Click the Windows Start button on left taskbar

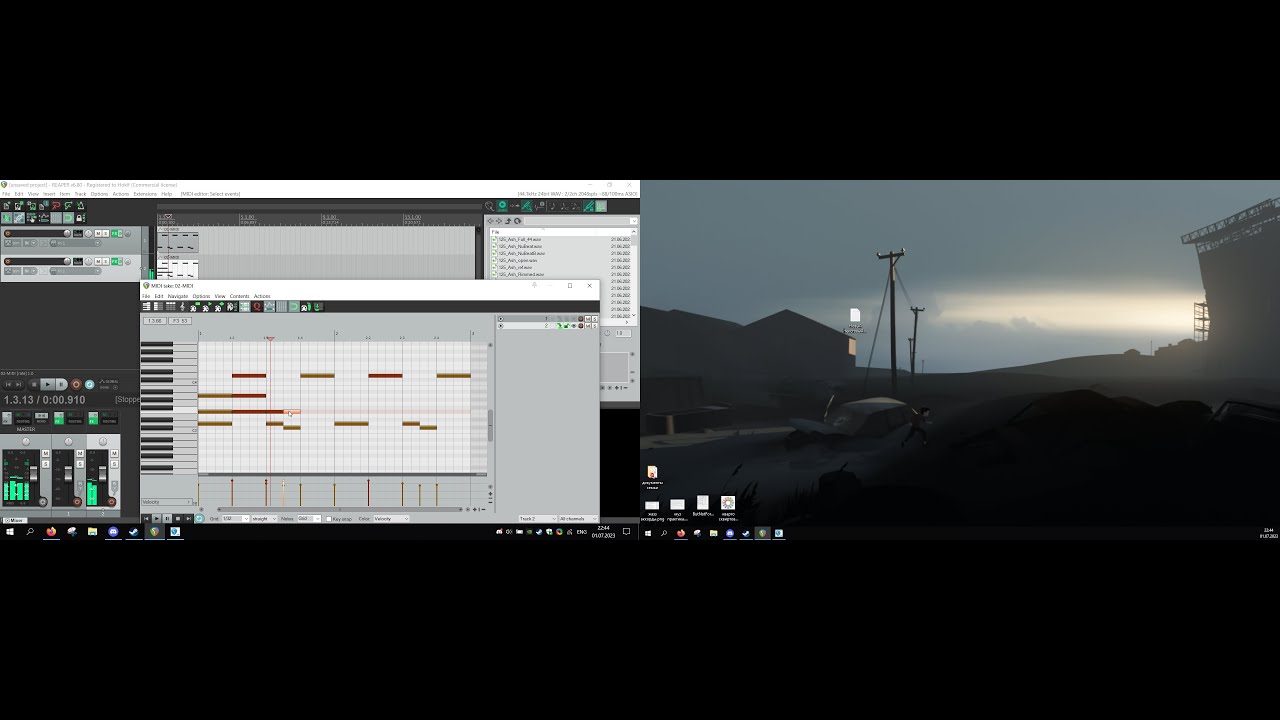pyautogui.click(x=10, y=532)
